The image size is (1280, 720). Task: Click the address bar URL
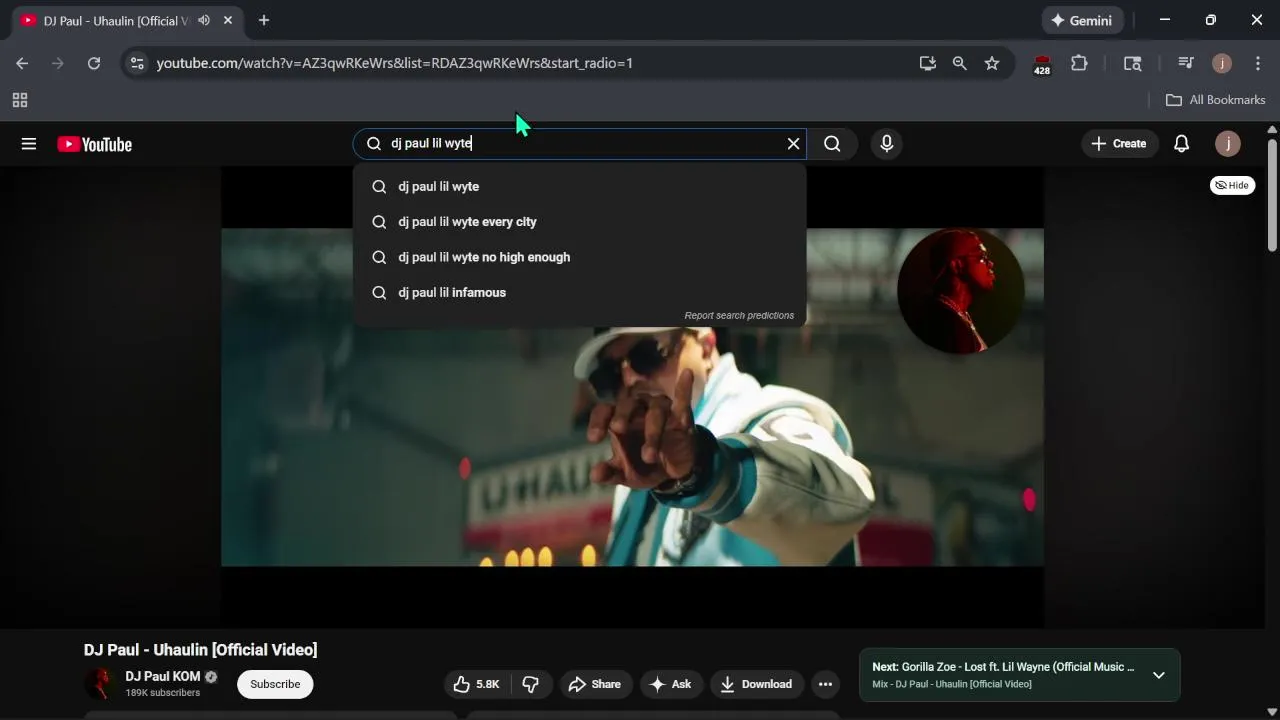click(x=394, y=63)
